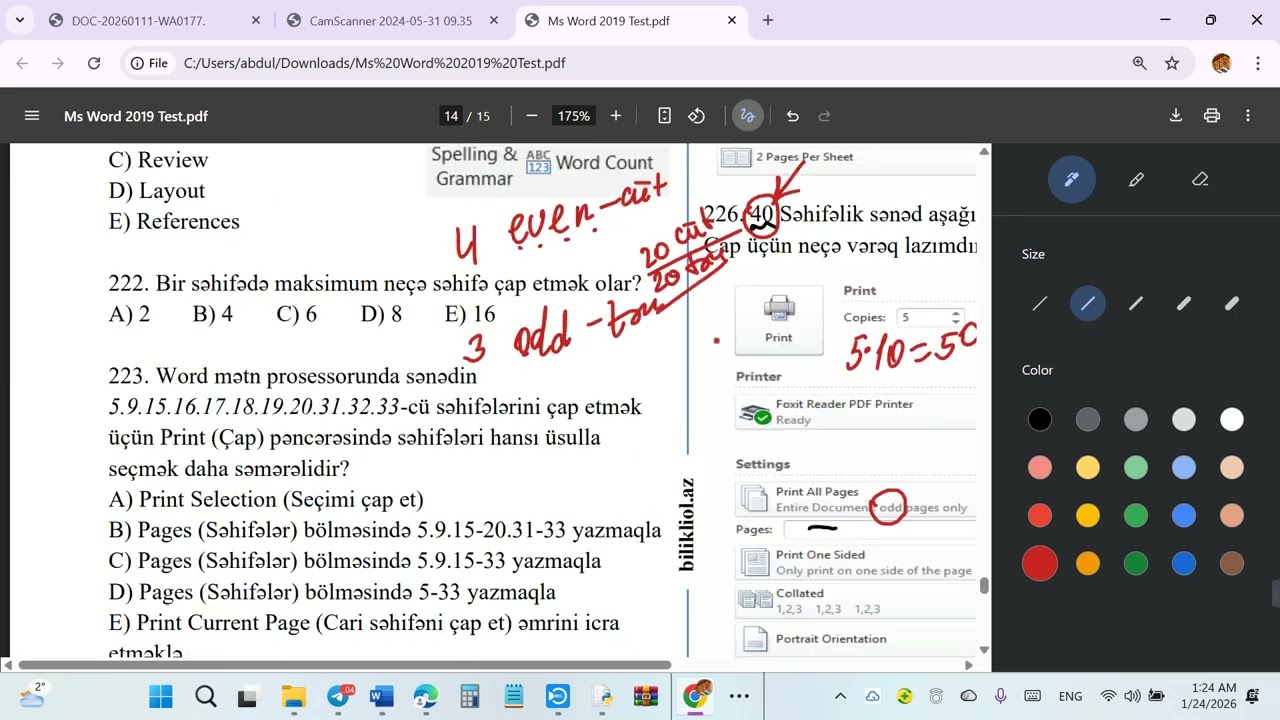Open the Windows Start menu
Image resolution: width=1280 pixels, height=720 pixels.
click(161, 696)
